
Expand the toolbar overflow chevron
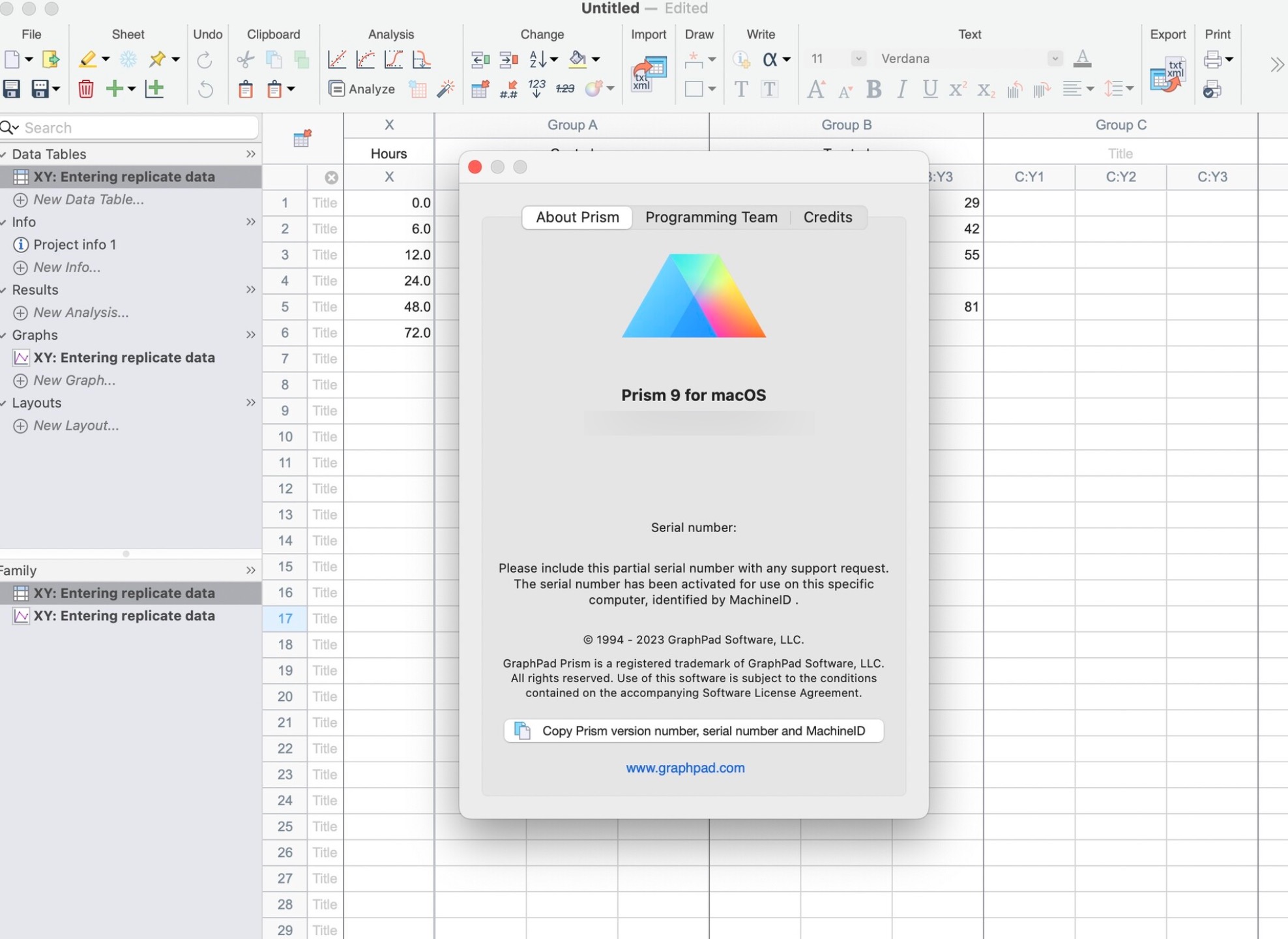click(x=1276, y=65)
